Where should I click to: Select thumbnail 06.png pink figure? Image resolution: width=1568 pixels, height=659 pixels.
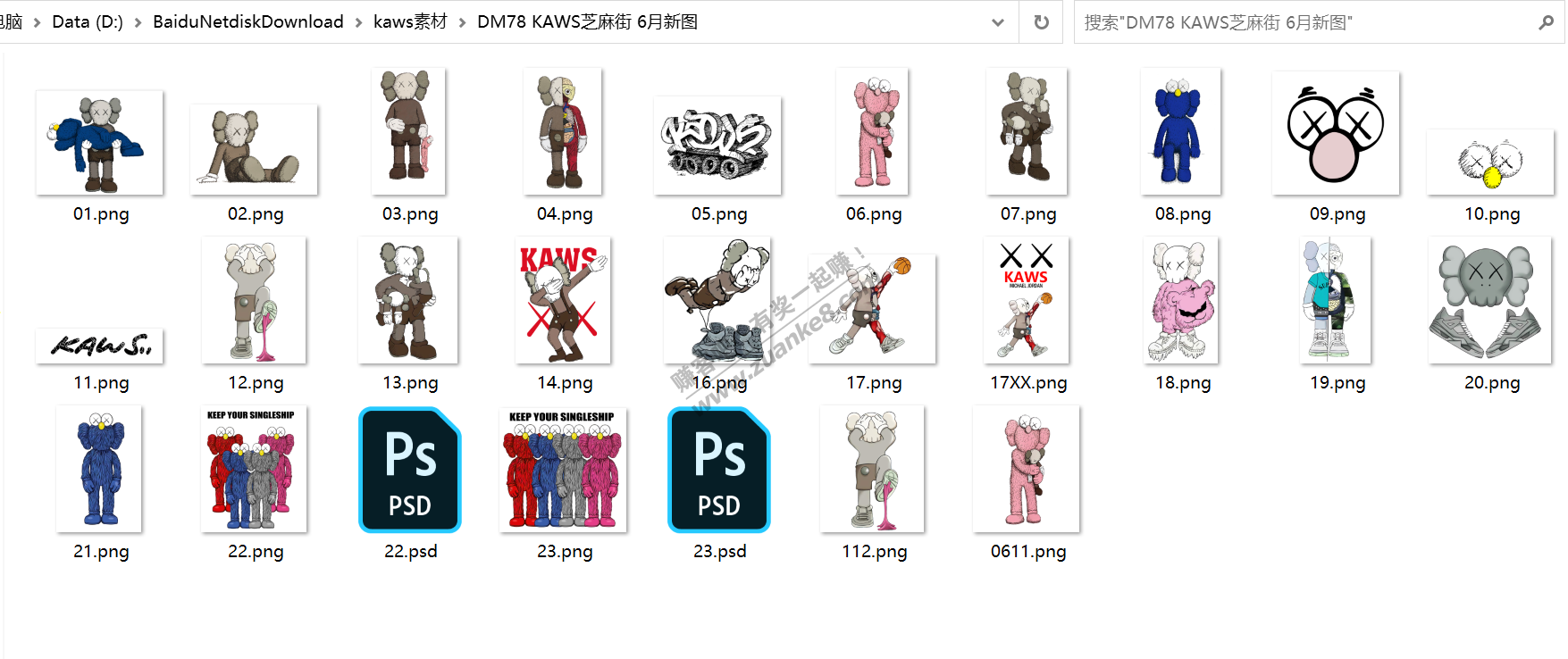coord(873,131)
